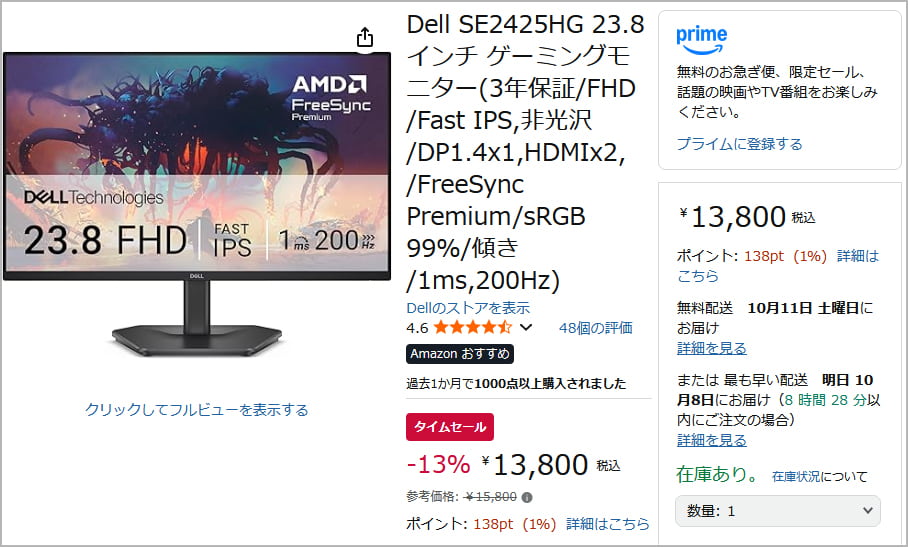Open points 詳細はこちら link under product price
This screenshot has width=908, height=547.
[x=607, y=523]
